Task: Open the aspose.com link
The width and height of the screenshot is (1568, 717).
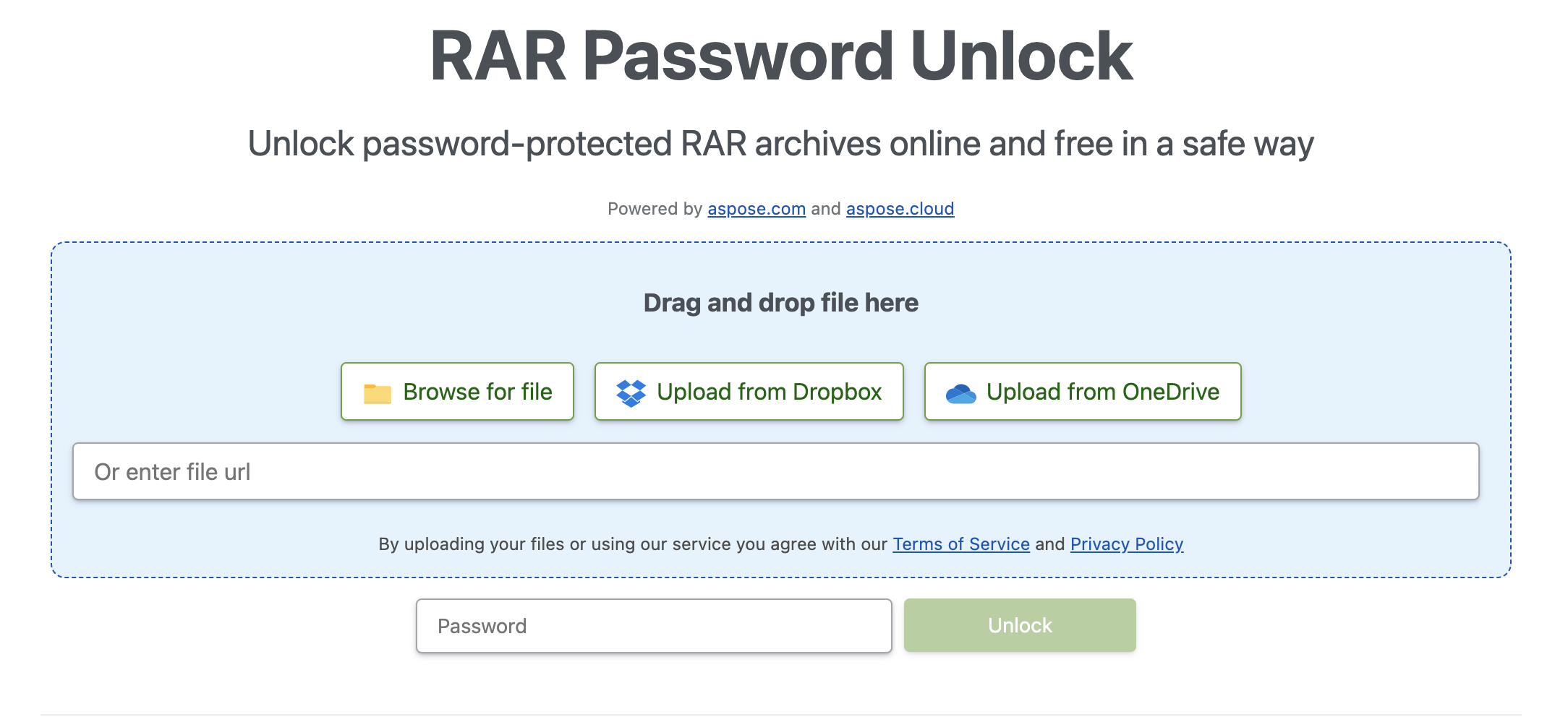Action: click(756, 209)
